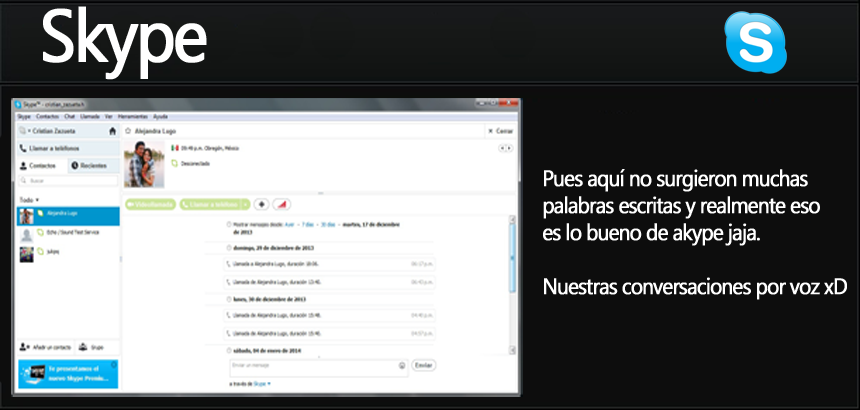Screen dimensions: 860x410
Task: Click the scrollbar down arrow in chat
Action: [x=513, y=350]
